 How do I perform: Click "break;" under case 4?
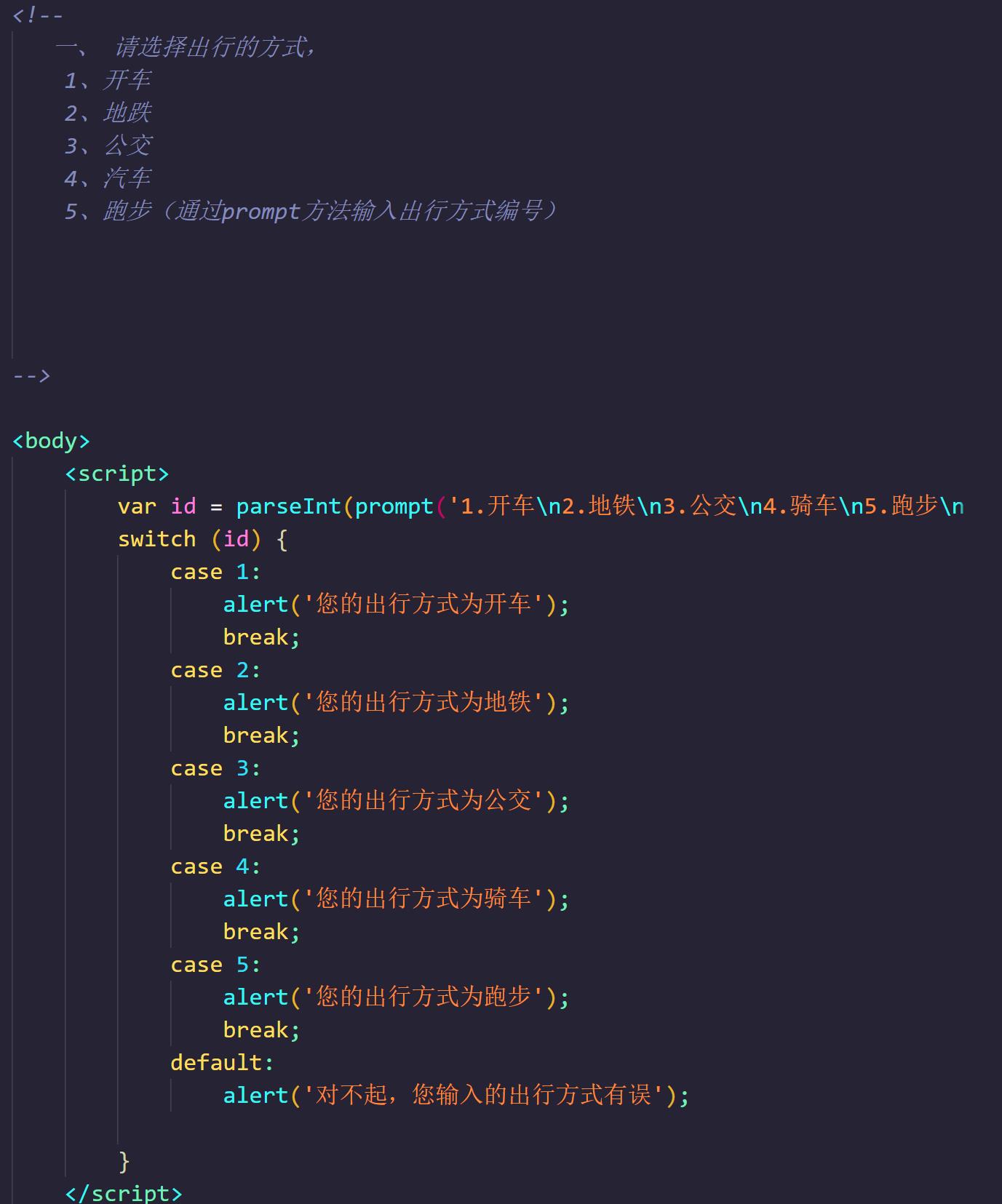pyautogui.click(x=262, y=932)
